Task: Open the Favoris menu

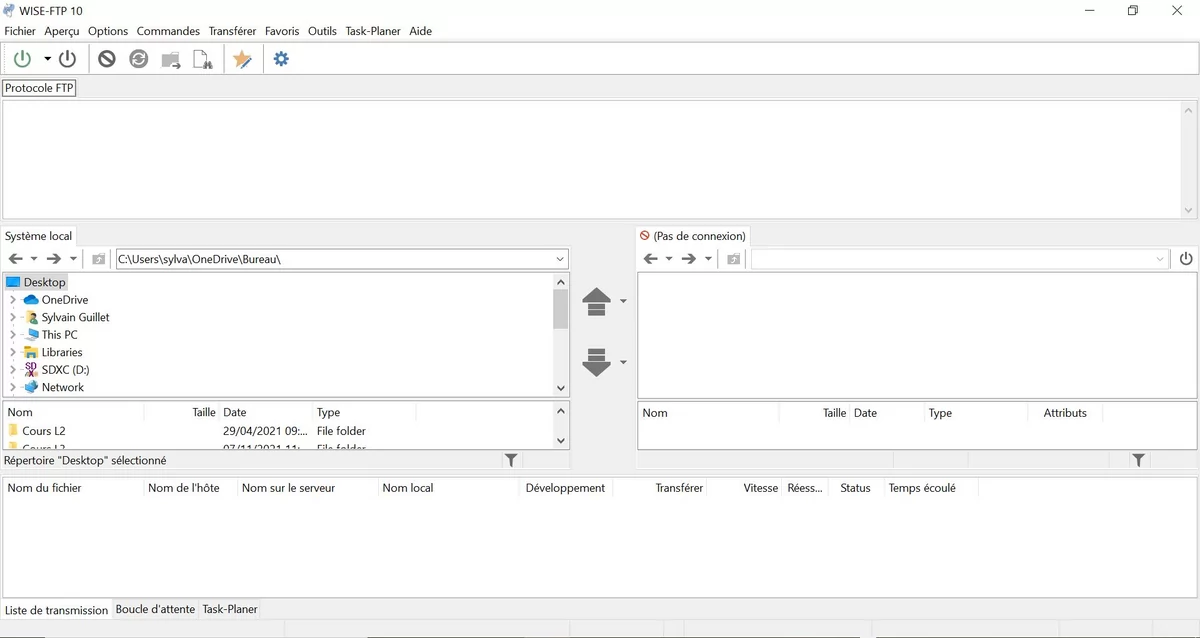Action: coord(282,31)
